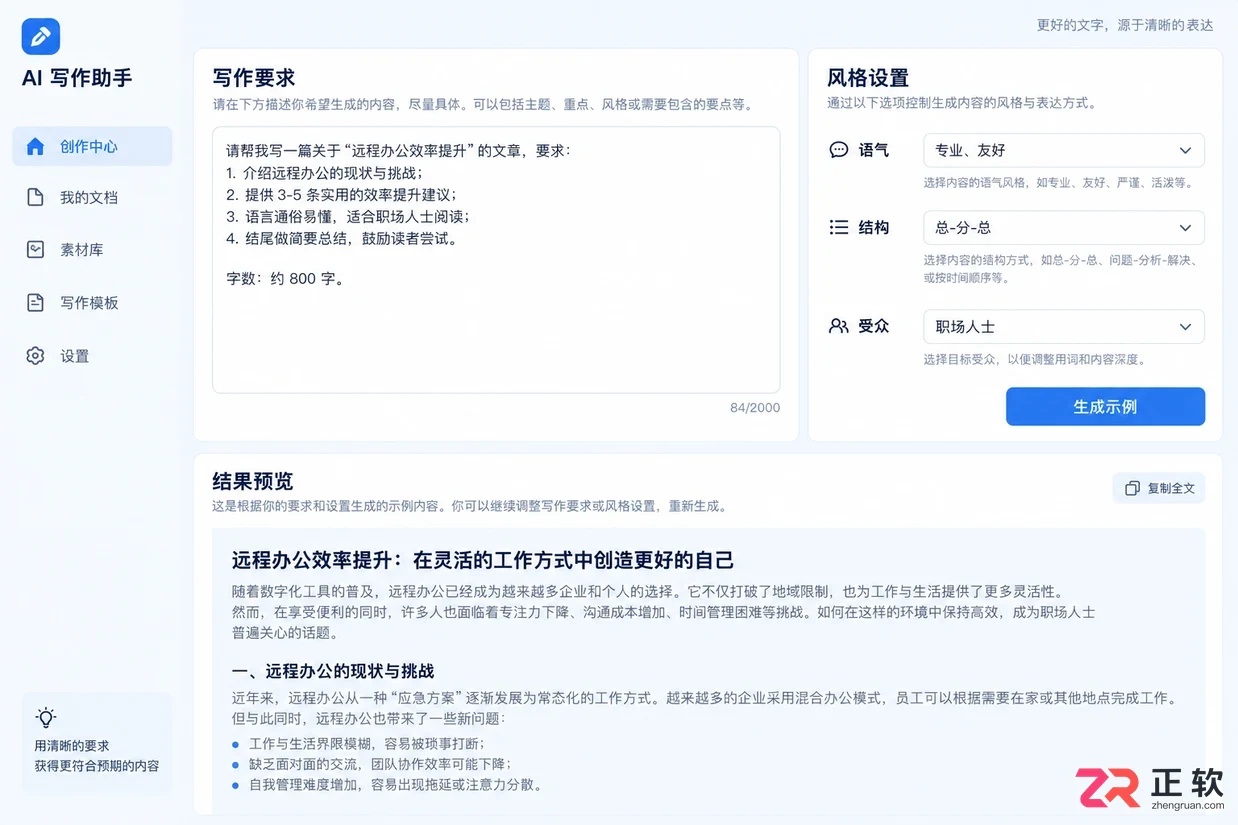Image resolution: width=1238 pixels, height=825 pixels.
Task: Click the subheading 一、远程办公的现状与挑战
Action: pos(333,671)
